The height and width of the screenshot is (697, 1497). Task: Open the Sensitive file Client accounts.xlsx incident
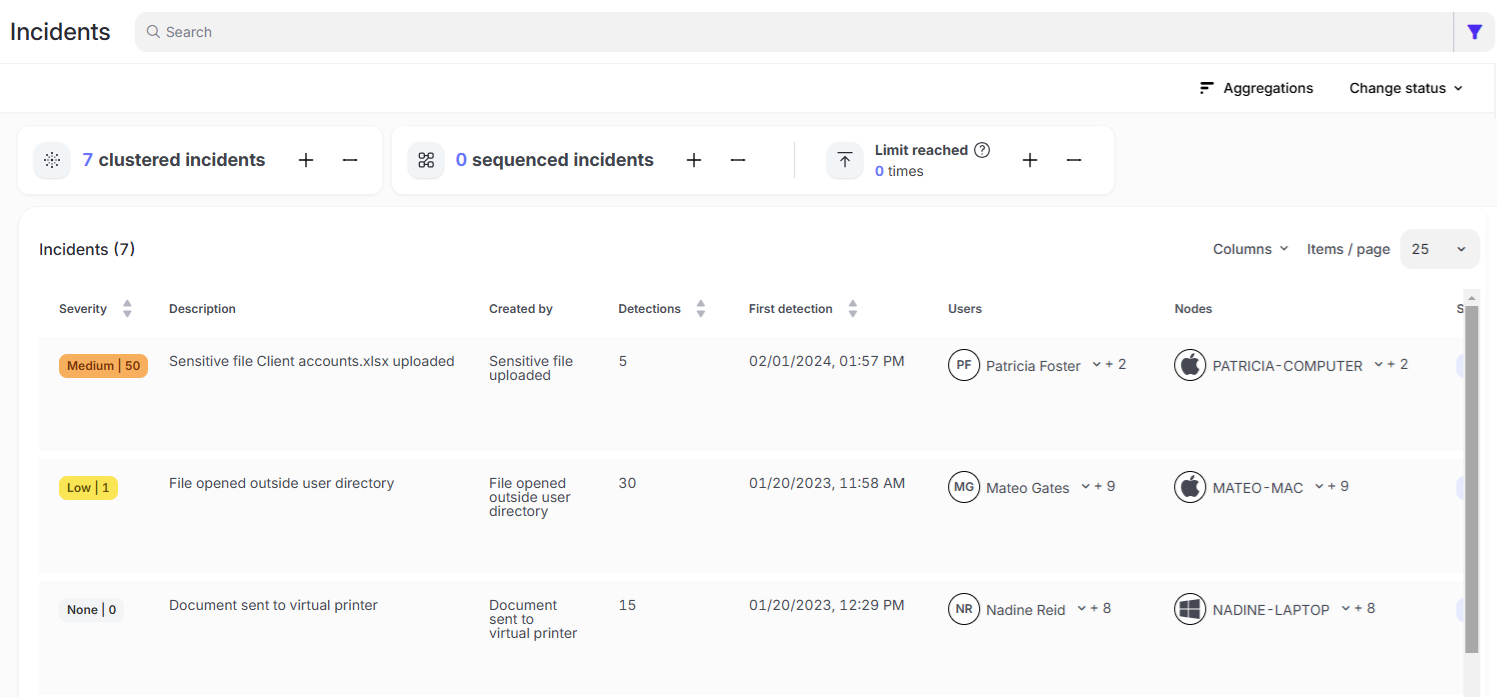311,361
